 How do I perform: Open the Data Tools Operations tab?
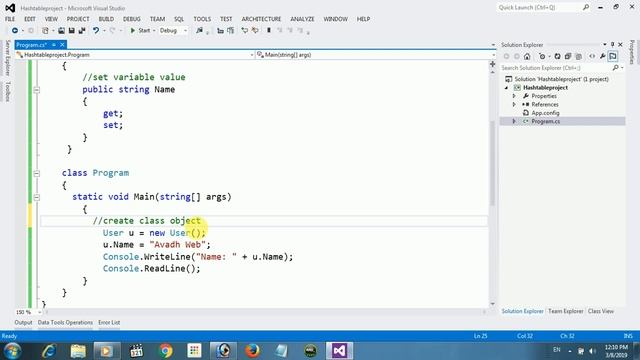(x=65, y=322)
